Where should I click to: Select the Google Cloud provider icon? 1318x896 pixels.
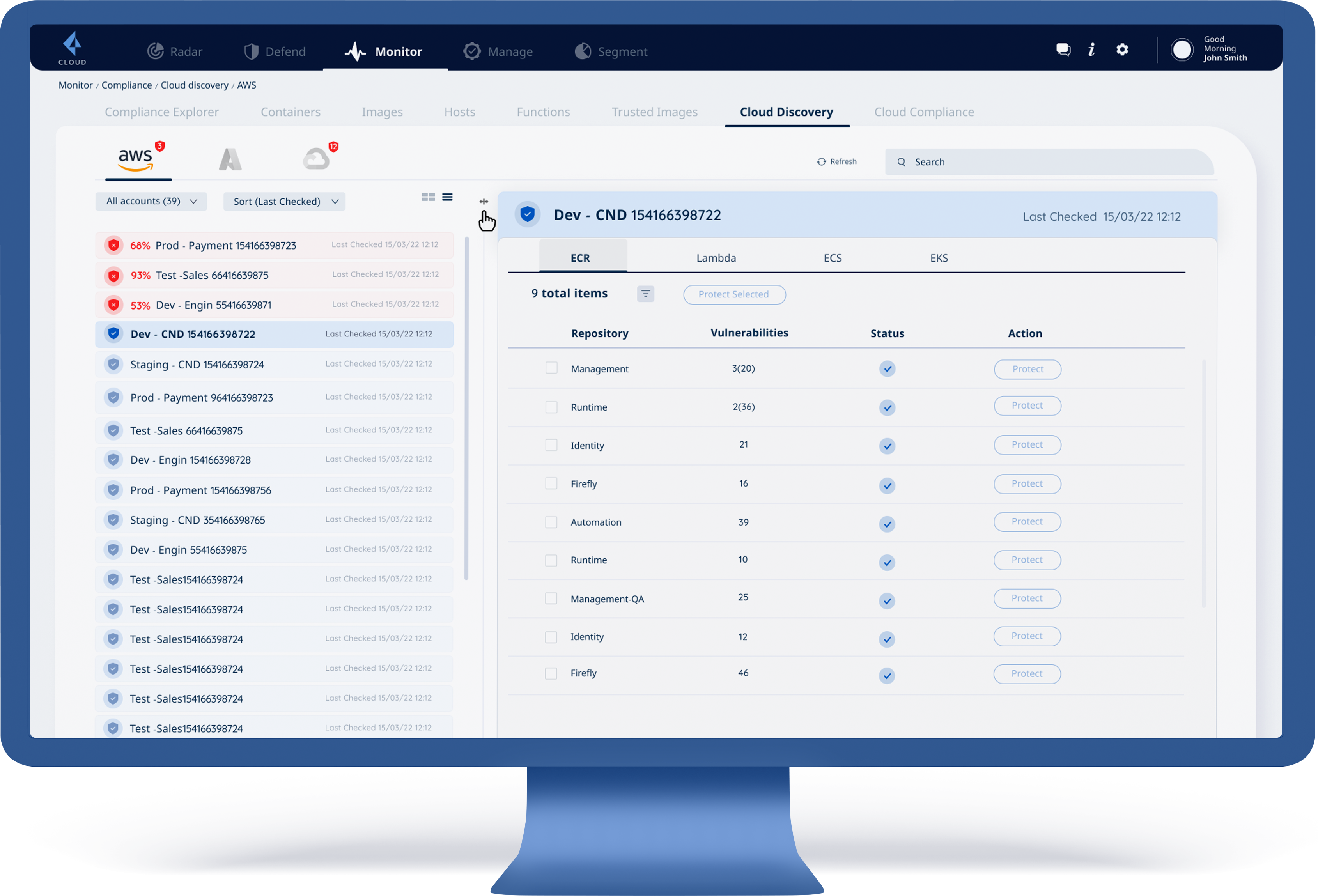[x=317, y=159]
